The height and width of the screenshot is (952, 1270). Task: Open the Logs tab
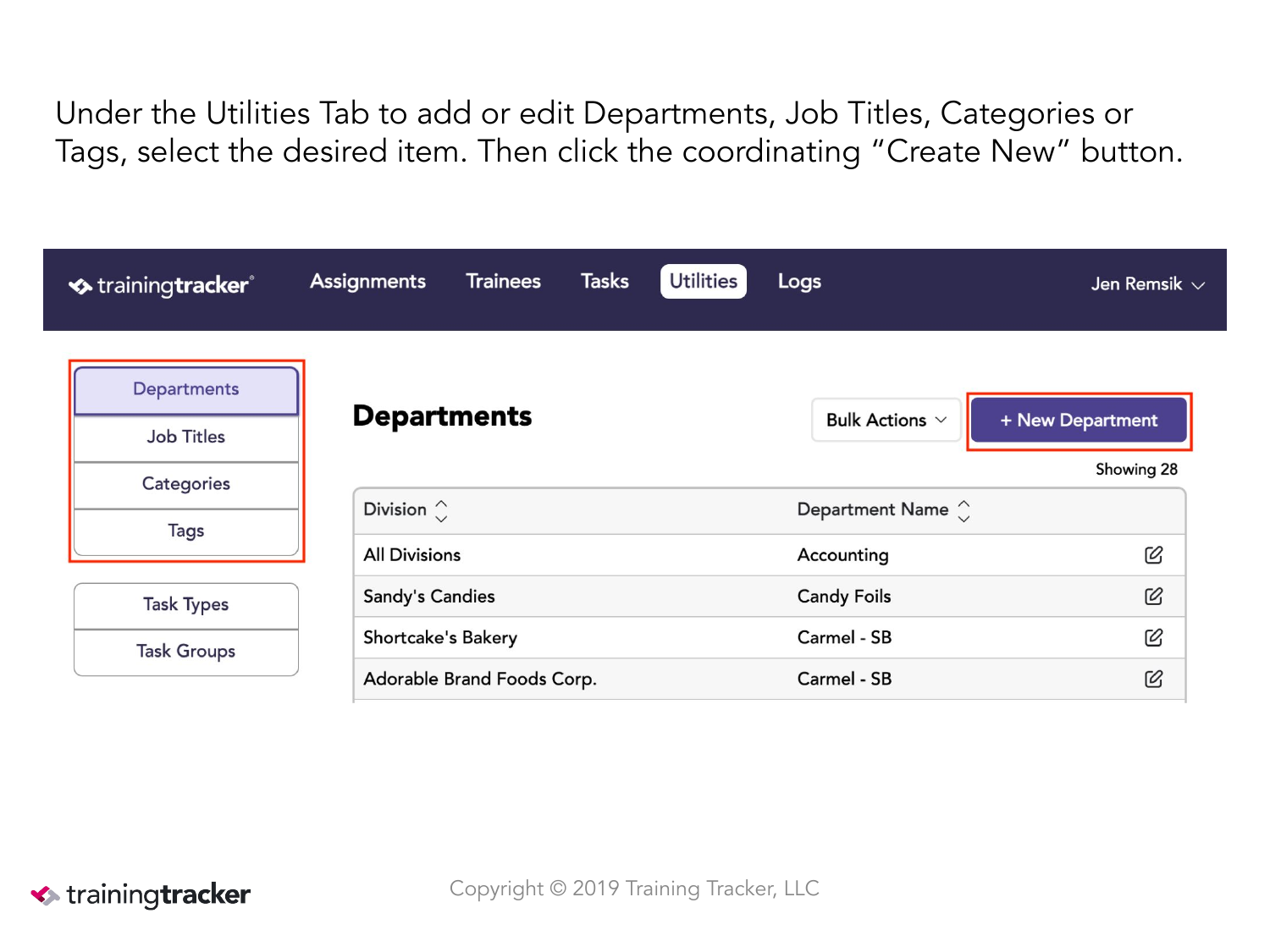[x=799, y=282]
